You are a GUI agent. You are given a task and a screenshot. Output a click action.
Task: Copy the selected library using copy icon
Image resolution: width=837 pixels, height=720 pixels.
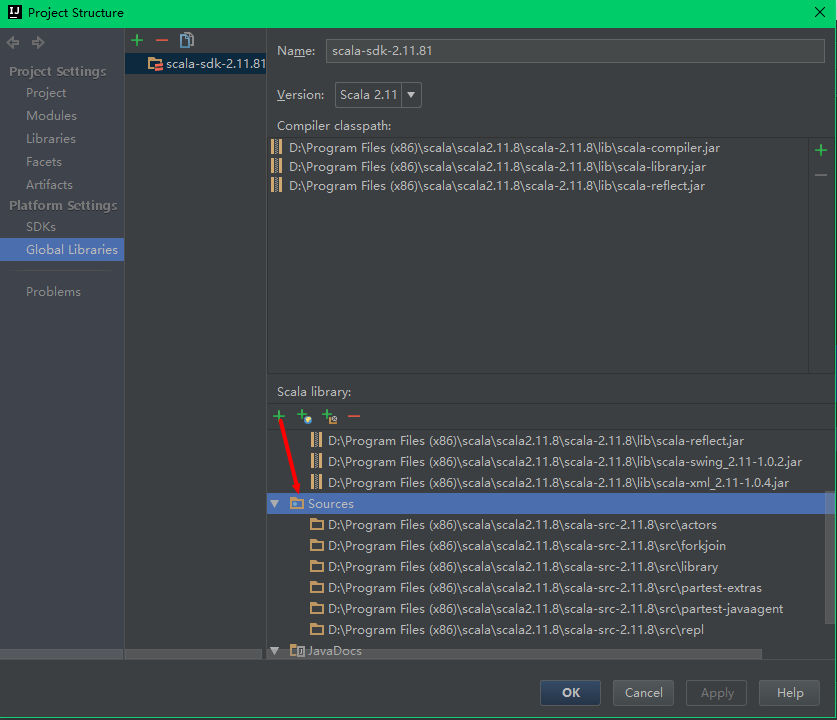click(x=187, y=40)
